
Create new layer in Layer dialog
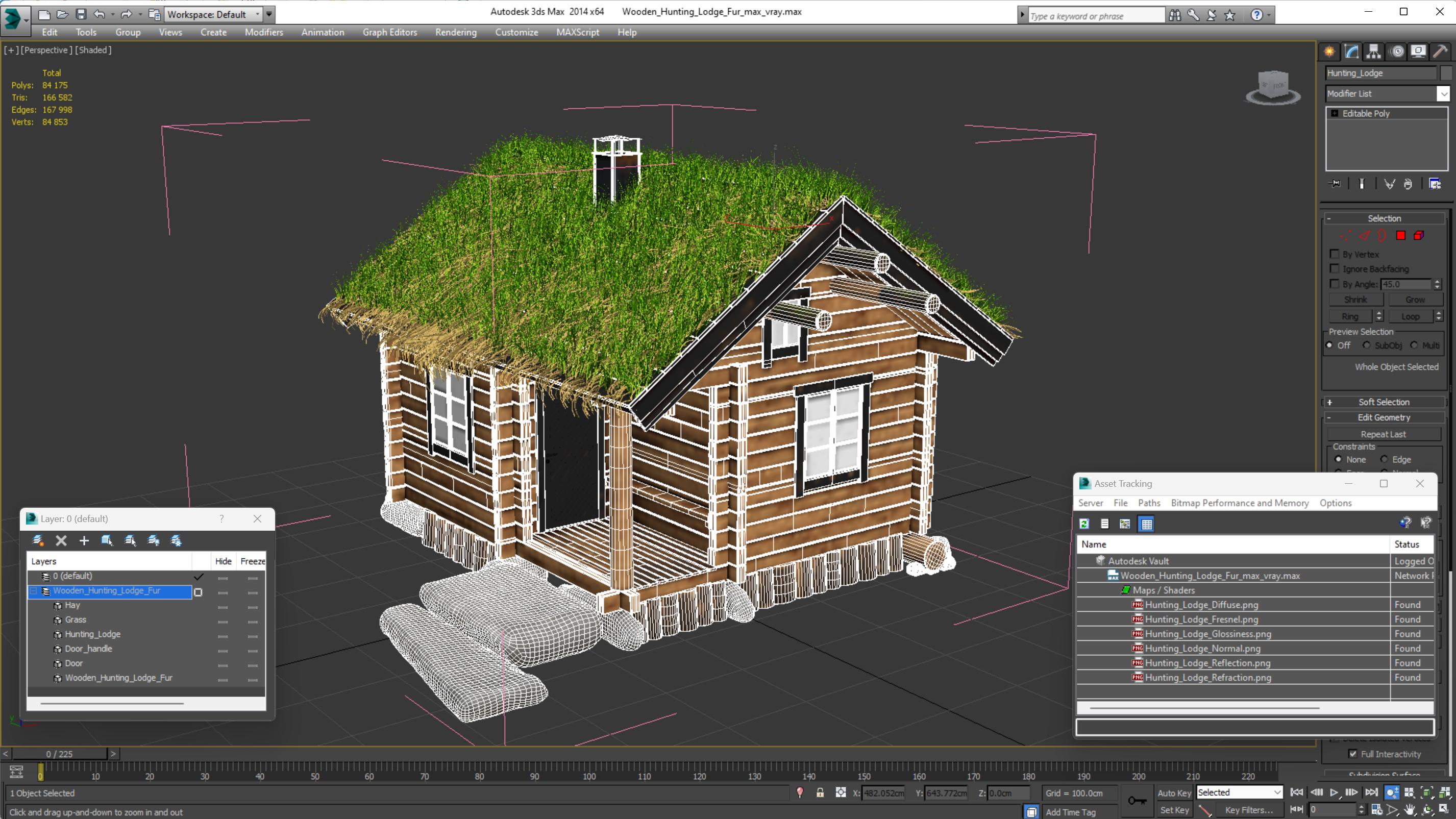click(38, 540)
